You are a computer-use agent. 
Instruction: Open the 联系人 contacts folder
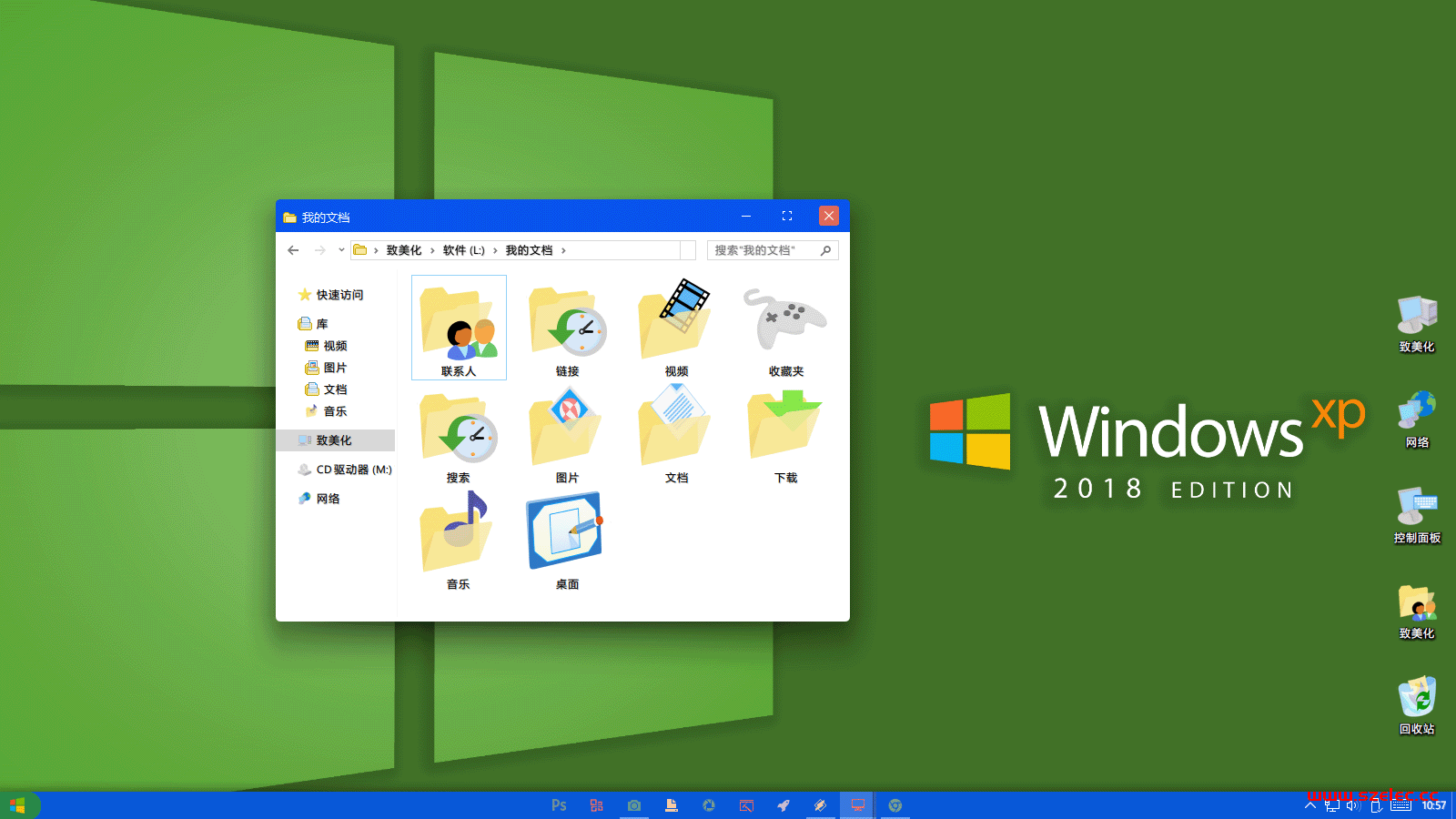tap(459, 328)
